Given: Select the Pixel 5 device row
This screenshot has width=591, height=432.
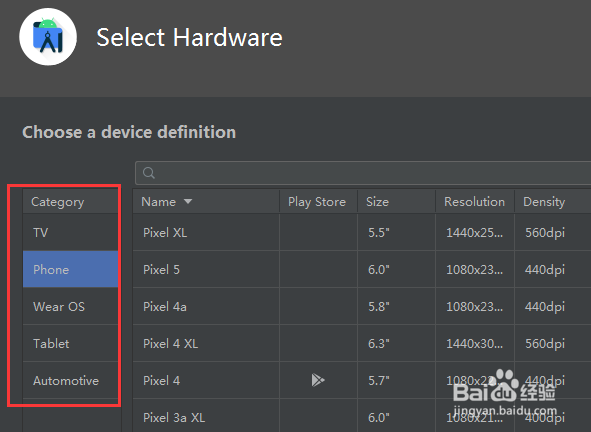Looking at the screenshot, I should 362,269.
